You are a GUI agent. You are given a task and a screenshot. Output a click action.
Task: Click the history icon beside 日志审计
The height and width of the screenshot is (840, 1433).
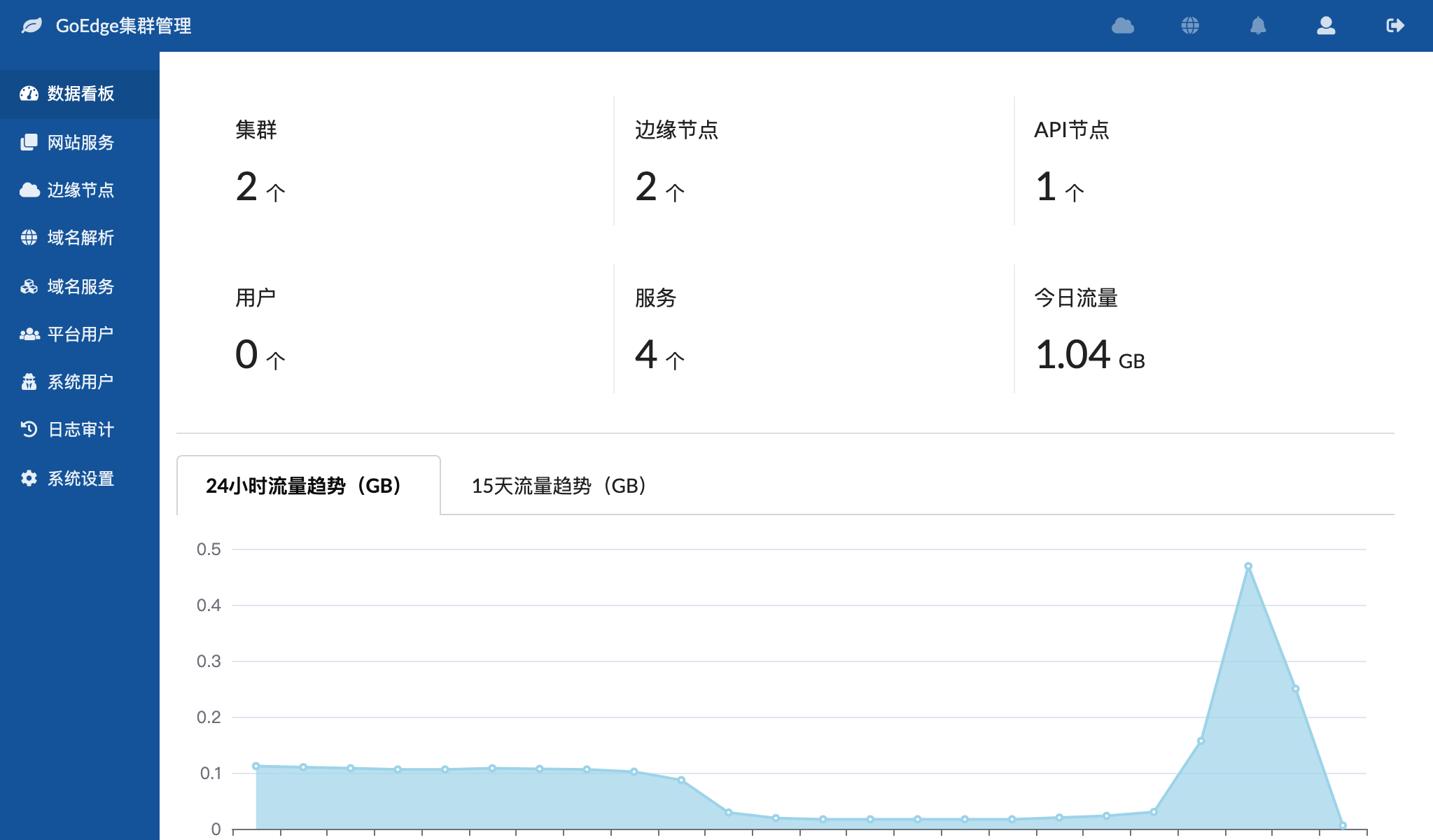point(29,429)
